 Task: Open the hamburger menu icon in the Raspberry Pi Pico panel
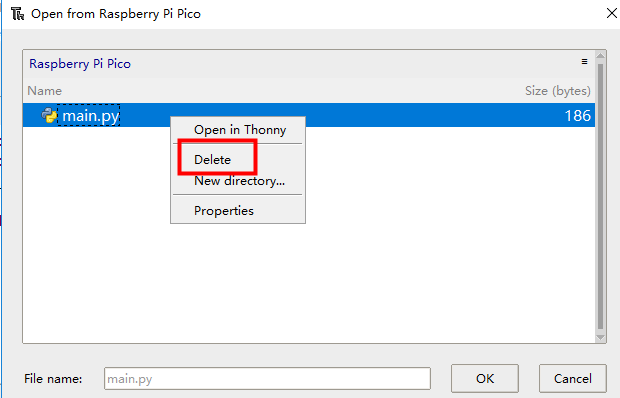(584, 62)
